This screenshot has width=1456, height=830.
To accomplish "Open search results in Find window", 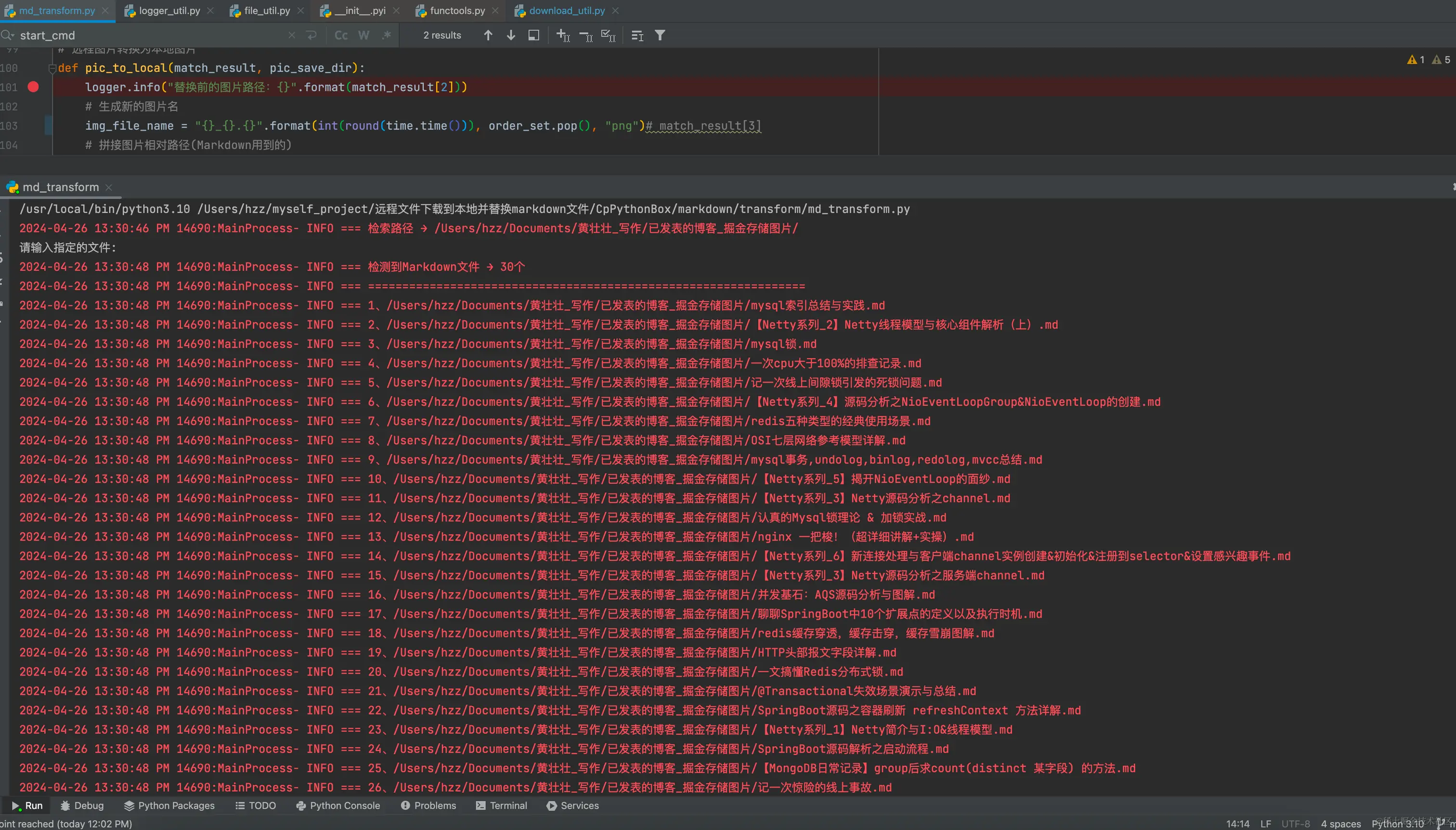I will [533, 35].
